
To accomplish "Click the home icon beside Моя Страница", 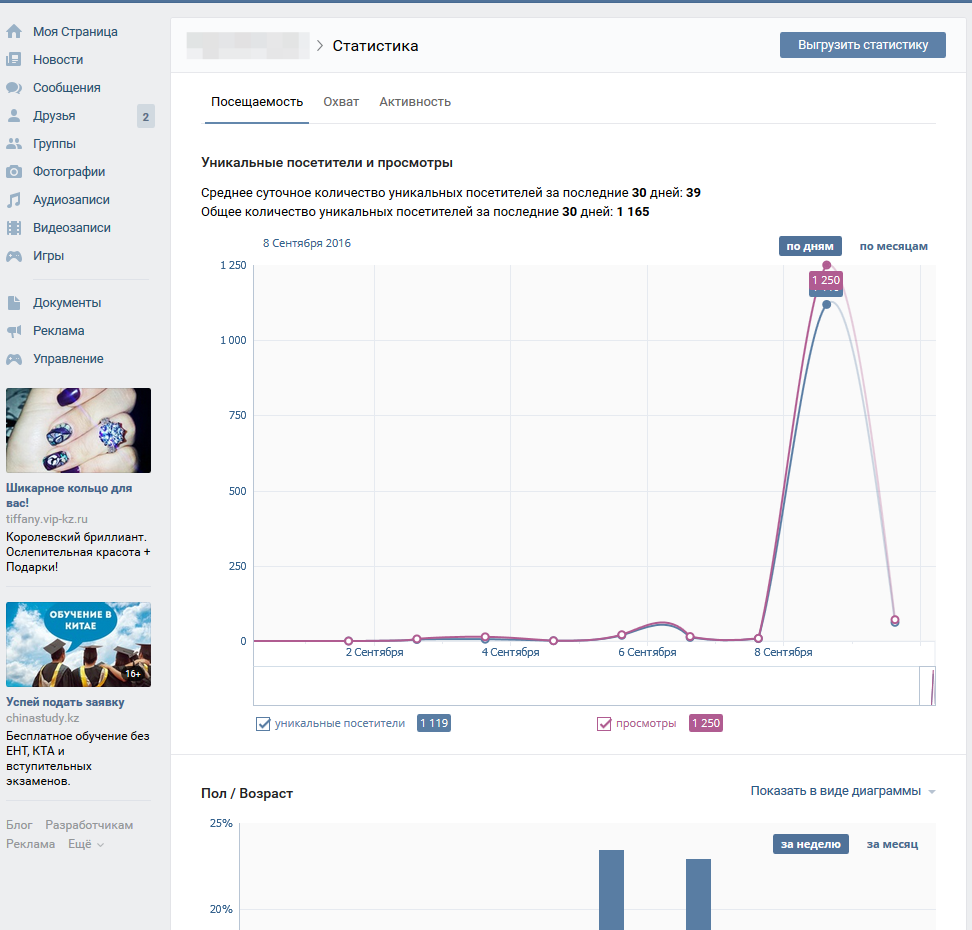I will click(14, 32).
